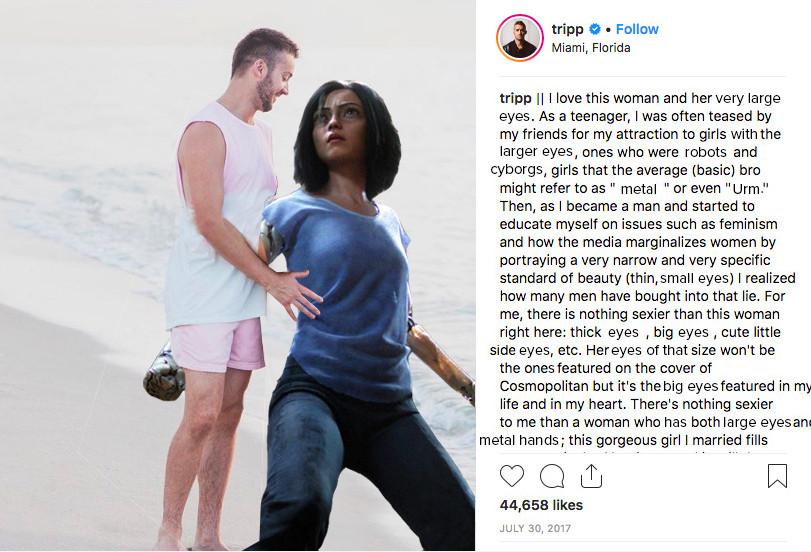The height and width of the screenshot is (552, 811).
Task: Open the post permalink dated July 30, 2017
Action: (535, 528)
